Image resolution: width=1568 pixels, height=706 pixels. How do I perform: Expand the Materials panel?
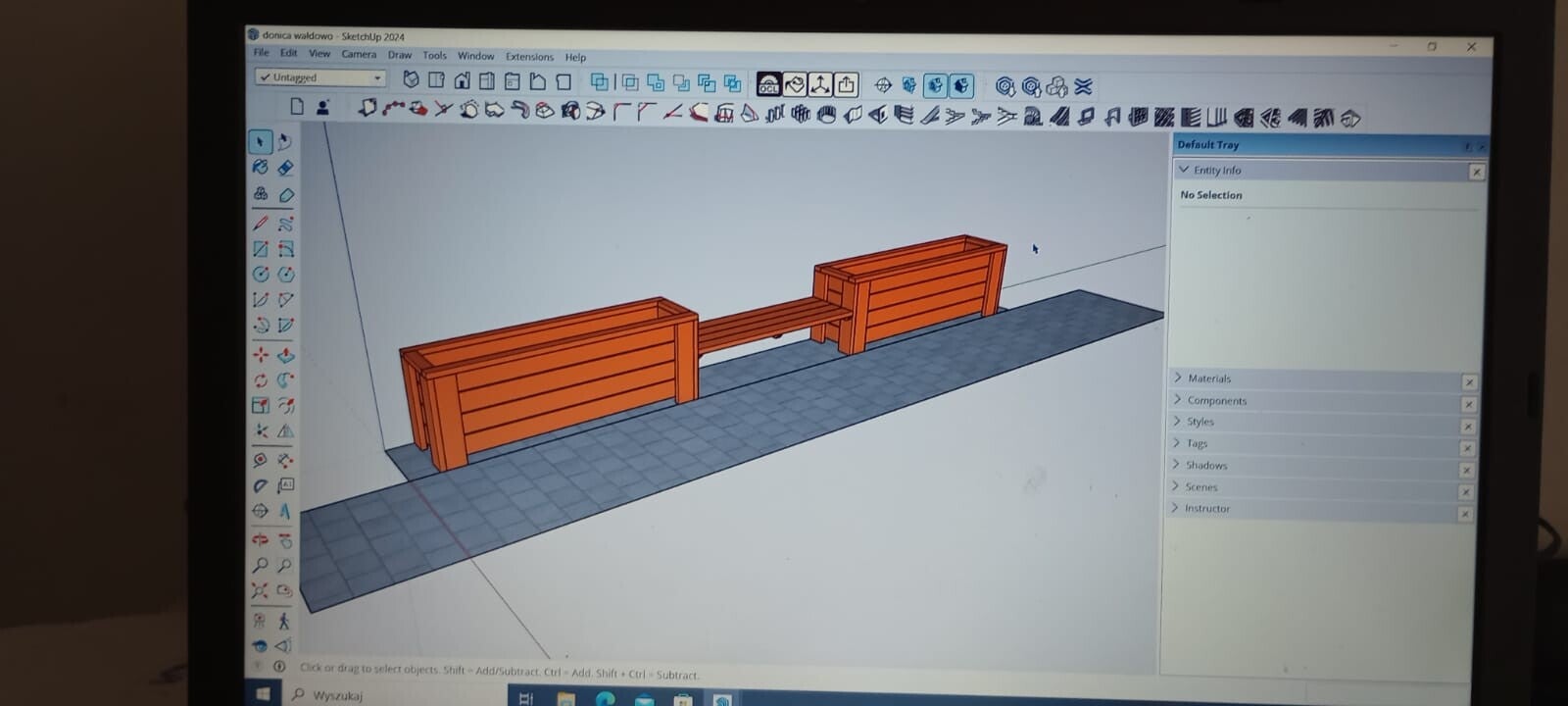(1208, 378)
